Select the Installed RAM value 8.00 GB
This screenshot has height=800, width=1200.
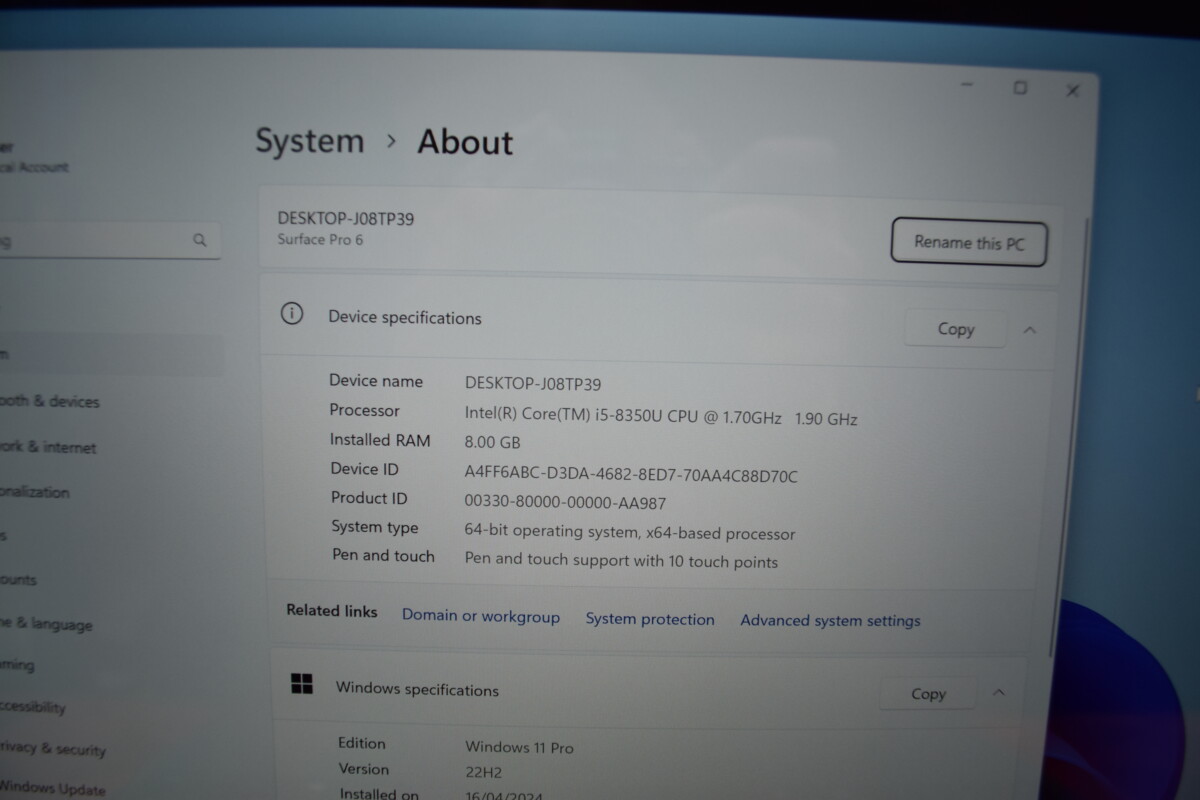pos(492,442)
